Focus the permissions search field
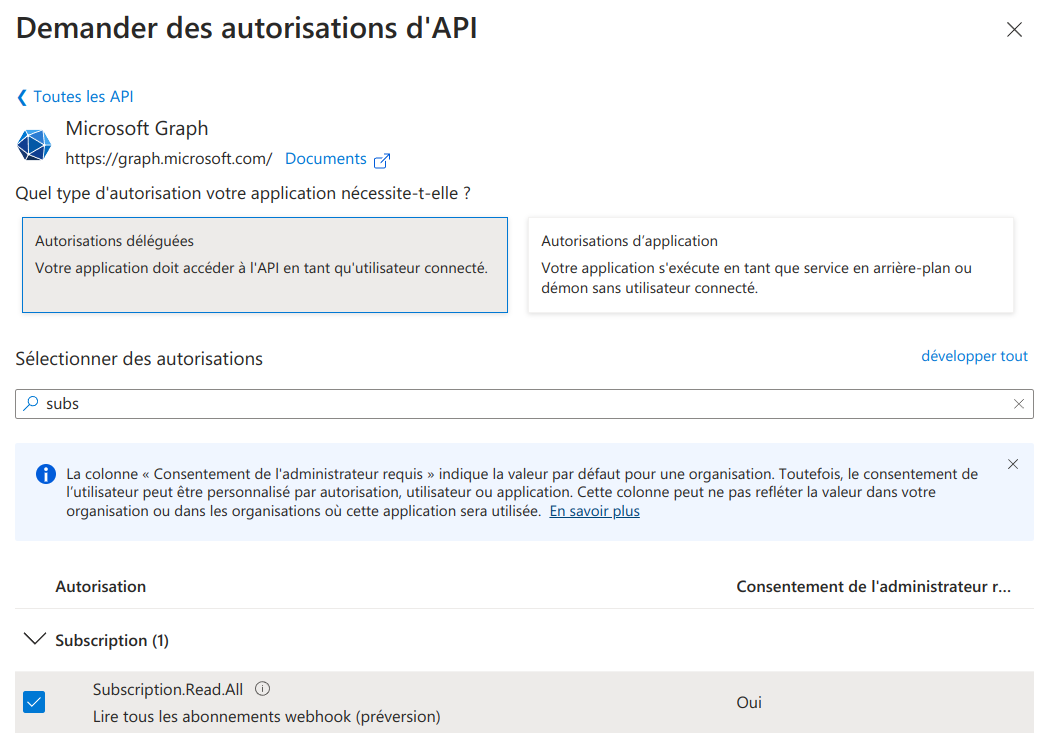1042x744 pixels. [x=524, y=404]
